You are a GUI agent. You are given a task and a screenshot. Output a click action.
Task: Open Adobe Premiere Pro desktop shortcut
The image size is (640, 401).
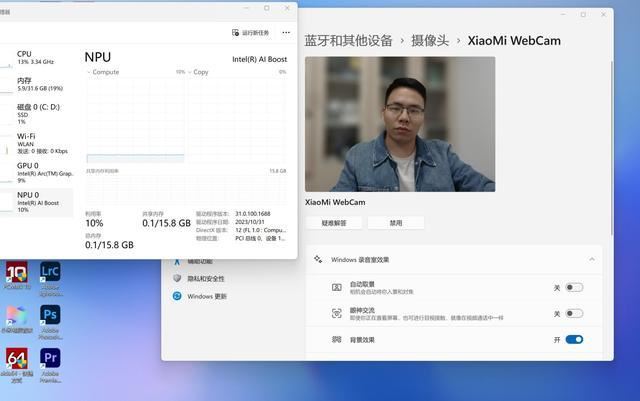click(50, 358)
